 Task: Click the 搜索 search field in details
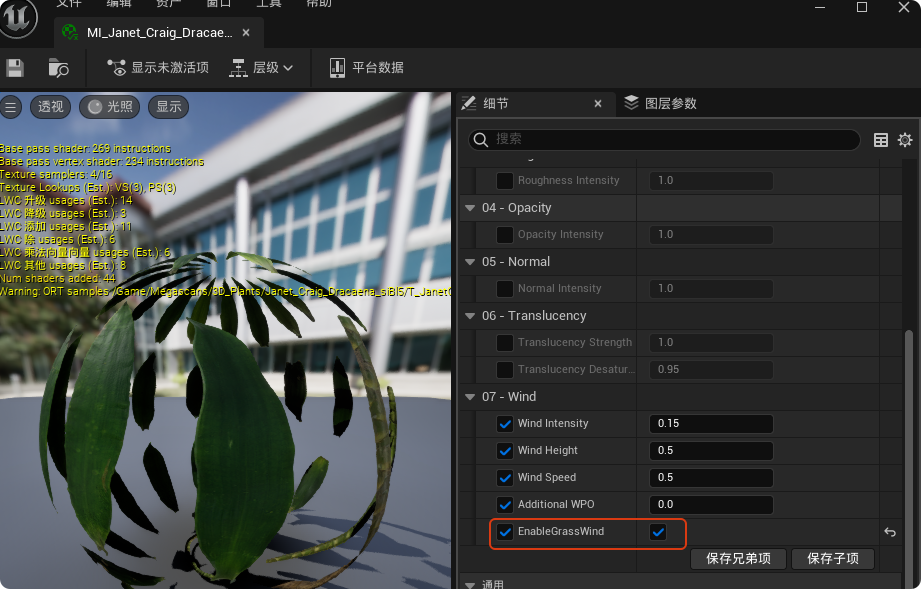tap(664, 139)
